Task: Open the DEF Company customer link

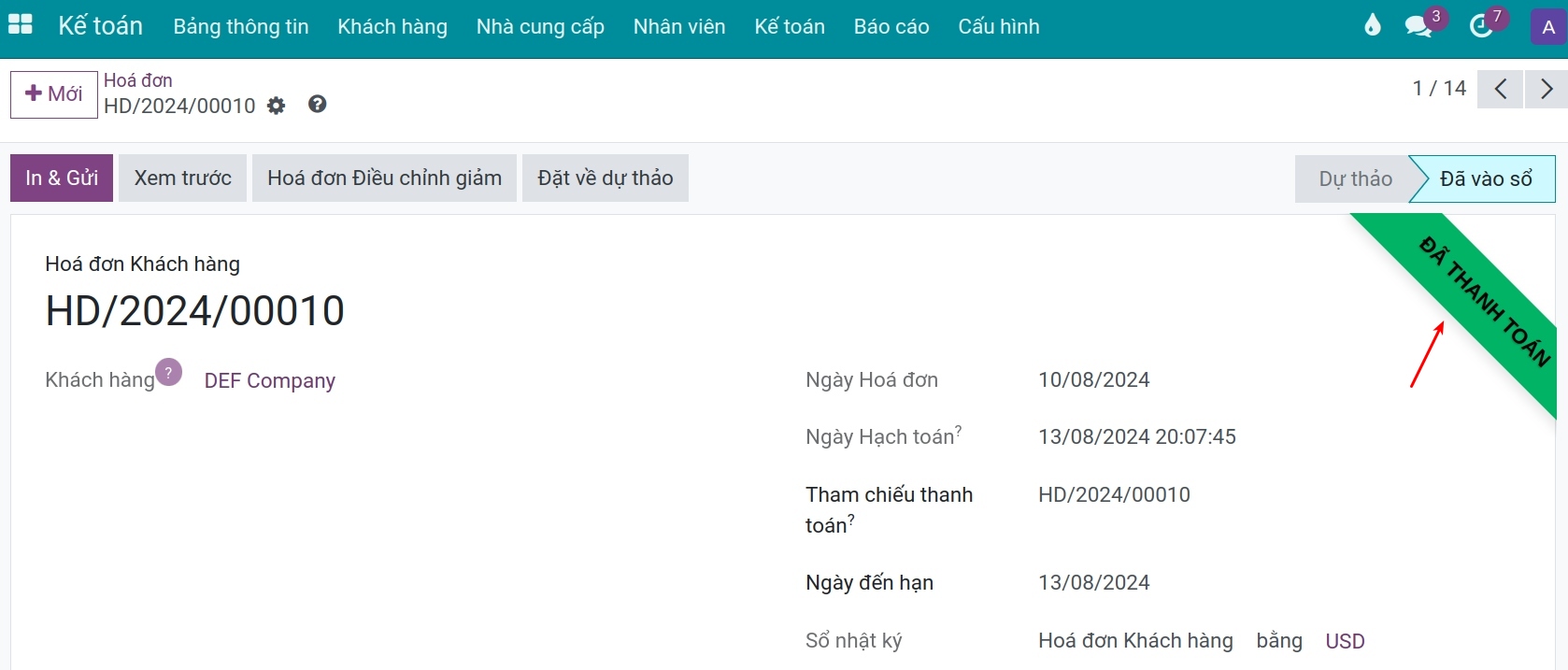Action: click(270, 380)
